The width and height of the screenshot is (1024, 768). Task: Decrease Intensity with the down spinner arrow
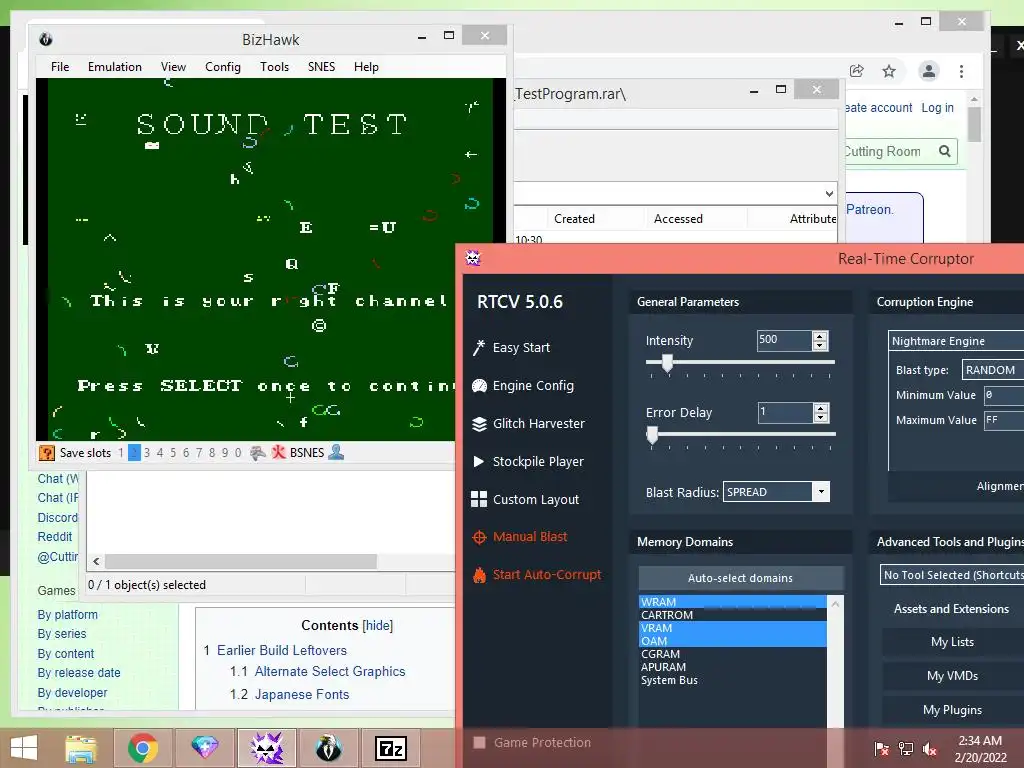820,345
